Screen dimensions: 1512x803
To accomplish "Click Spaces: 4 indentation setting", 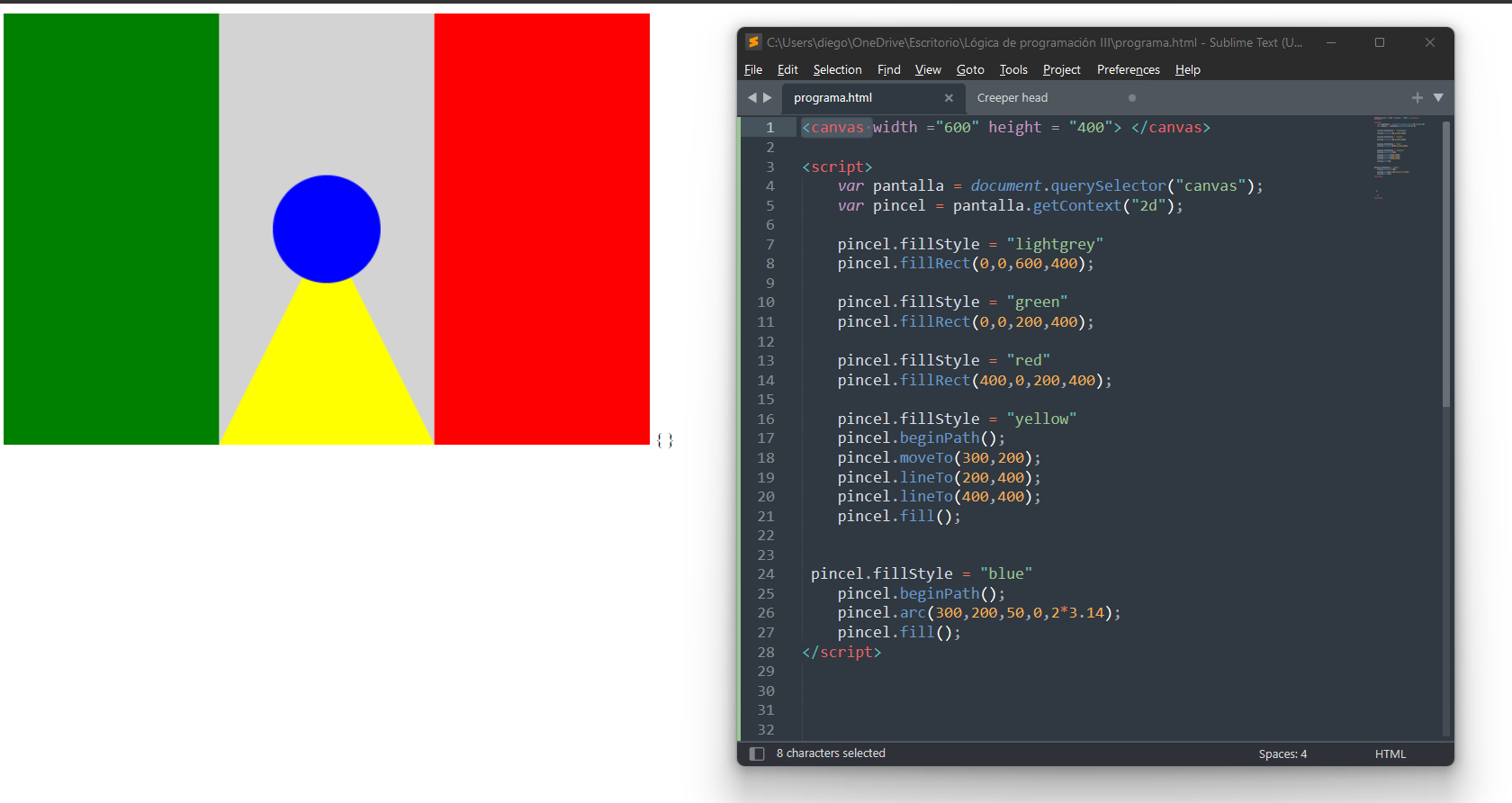I will click(1282, 753).
